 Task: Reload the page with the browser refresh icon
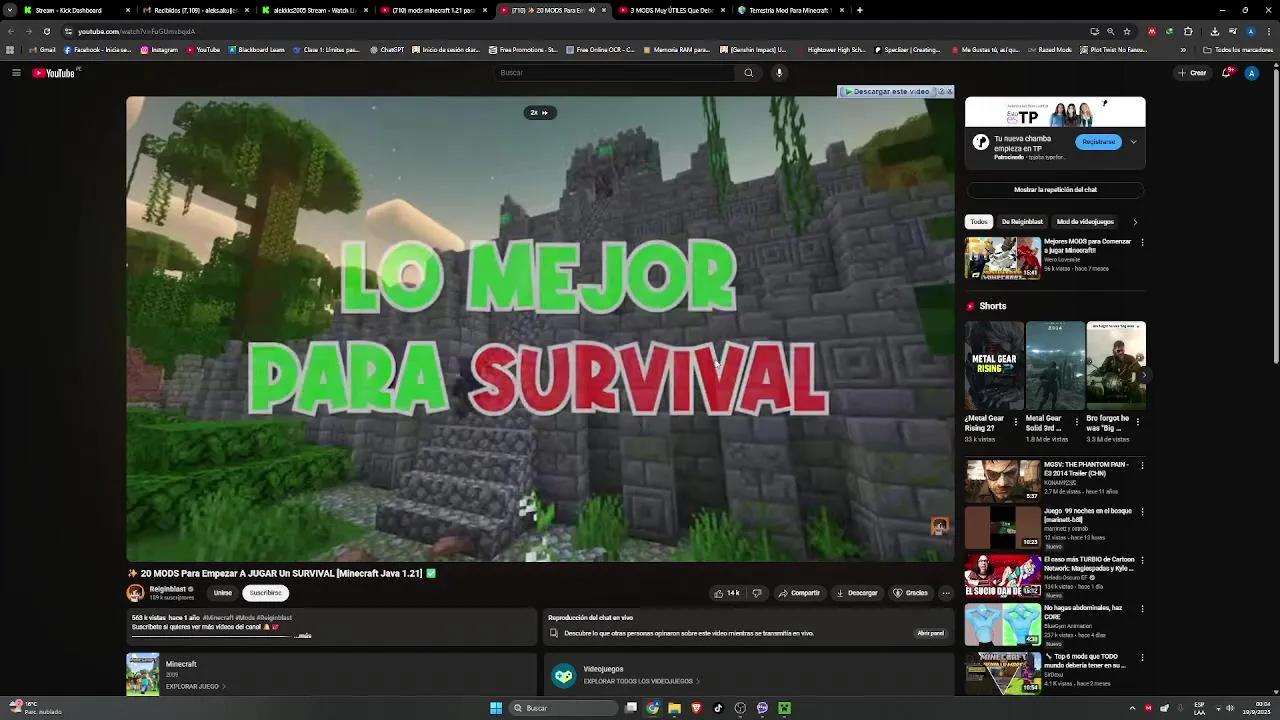coord(46,31)
